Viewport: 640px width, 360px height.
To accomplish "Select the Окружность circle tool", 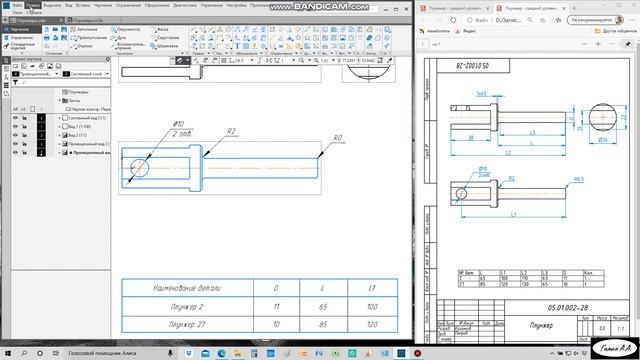I will 126,29.
